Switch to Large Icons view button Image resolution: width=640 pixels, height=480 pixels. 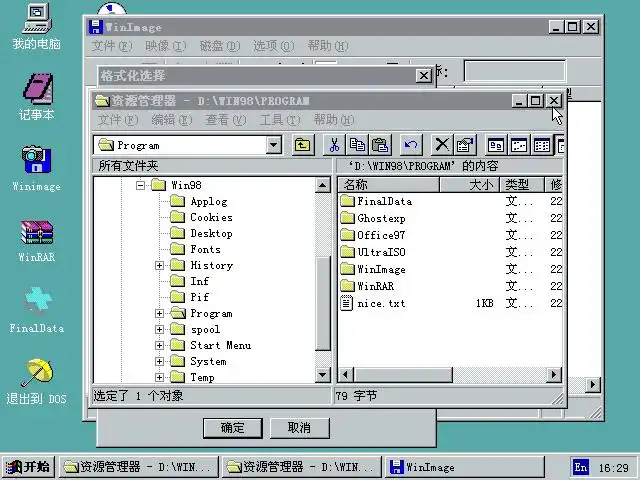[496, 145]
